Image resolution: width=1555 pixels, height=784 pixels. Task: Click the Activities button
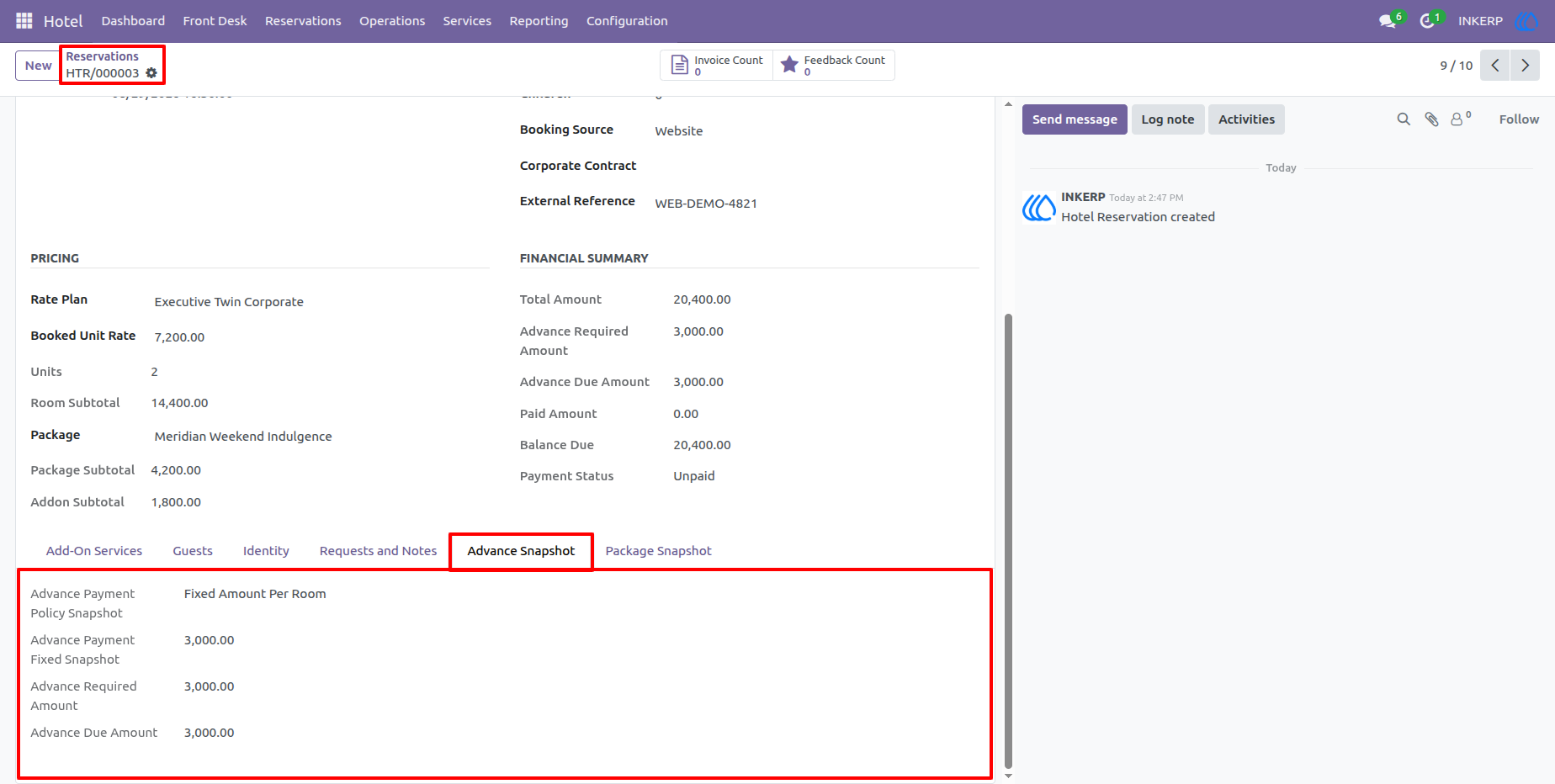tap(1246, 119)
